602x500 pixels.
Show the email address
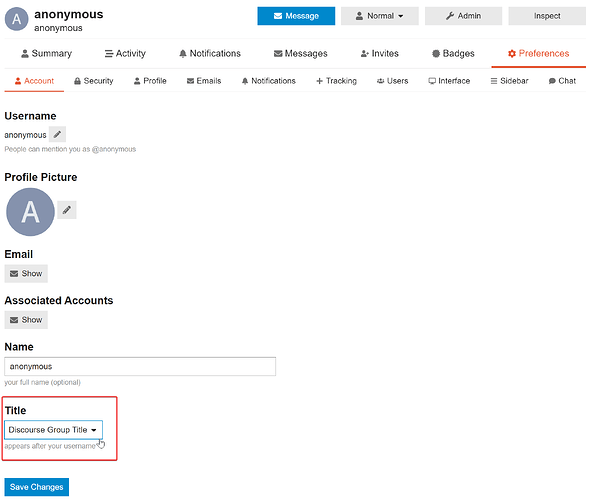tap(26, 273)
